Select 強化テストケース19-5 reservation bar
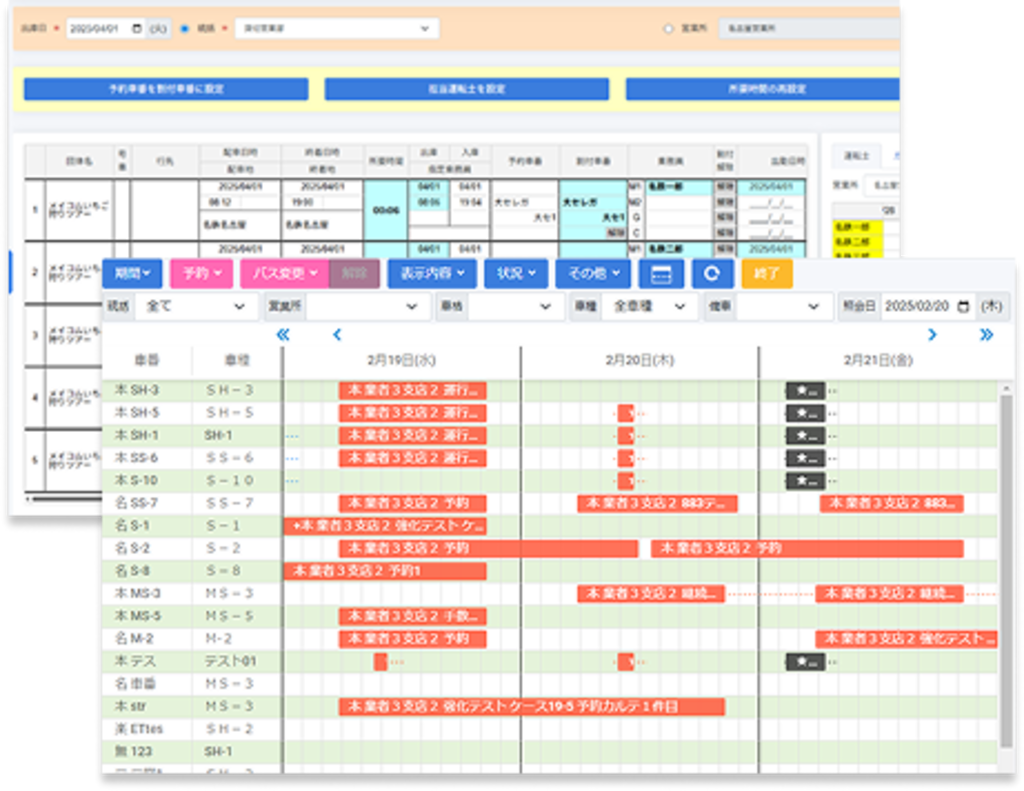Screen dimensions: 1024x791 531,707
